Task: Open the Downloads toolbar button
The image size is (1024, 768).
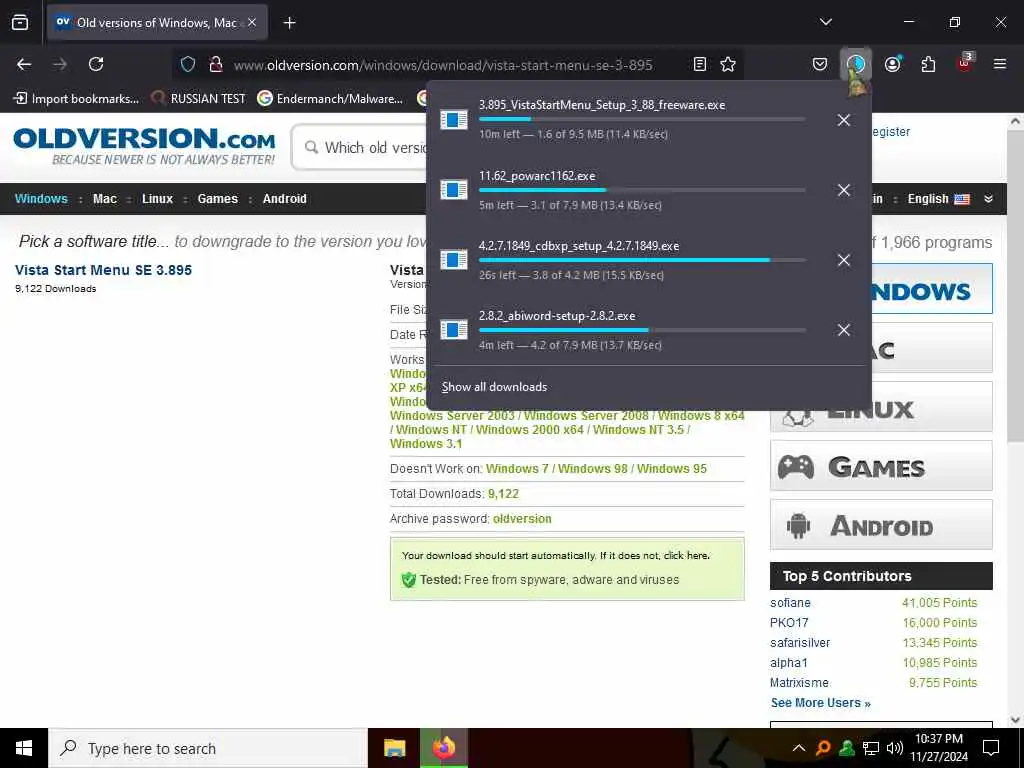Action: point(856,64)
